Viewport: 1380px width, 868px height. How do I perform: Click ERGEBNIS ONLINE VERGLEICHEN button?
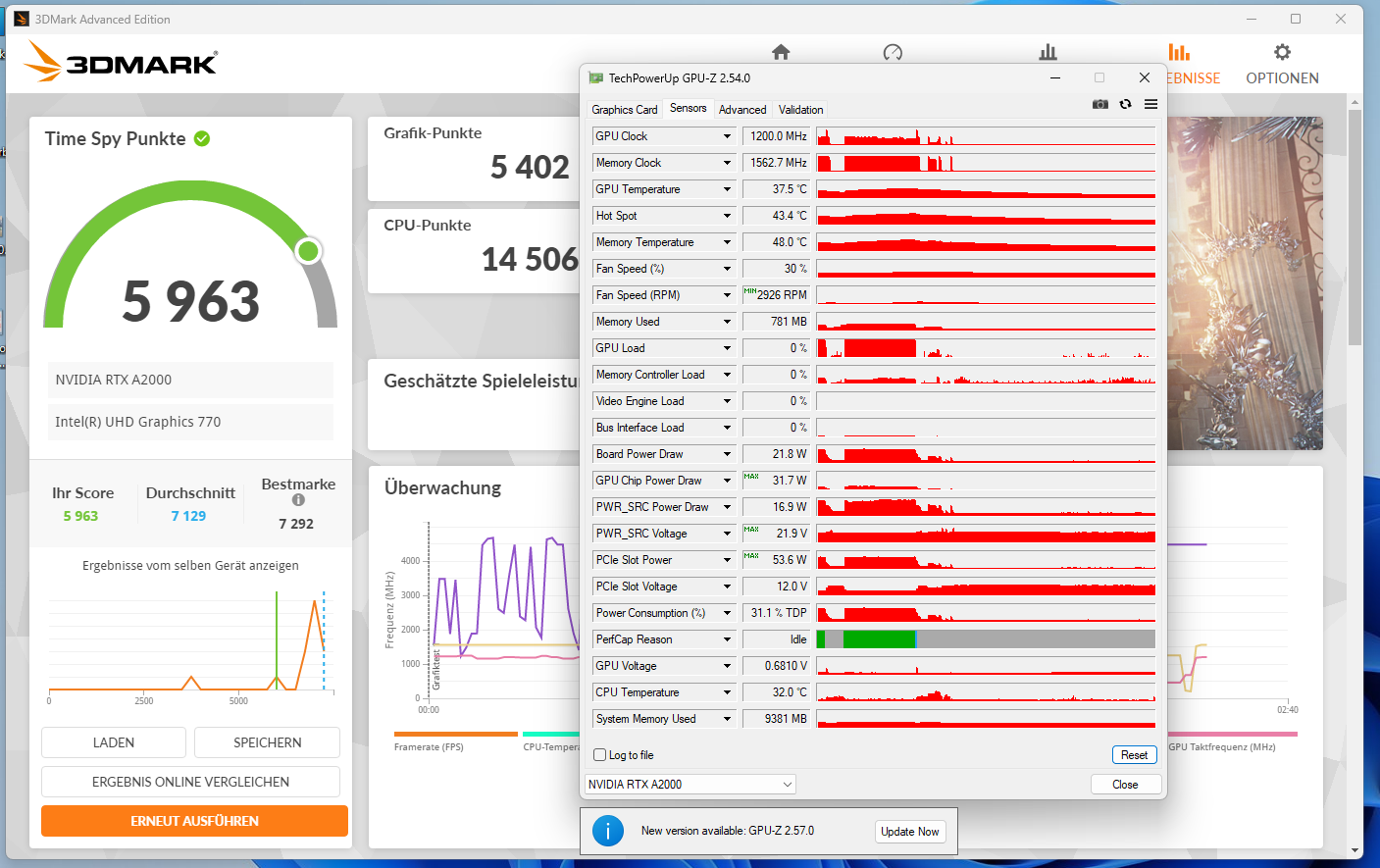point(190,782)
